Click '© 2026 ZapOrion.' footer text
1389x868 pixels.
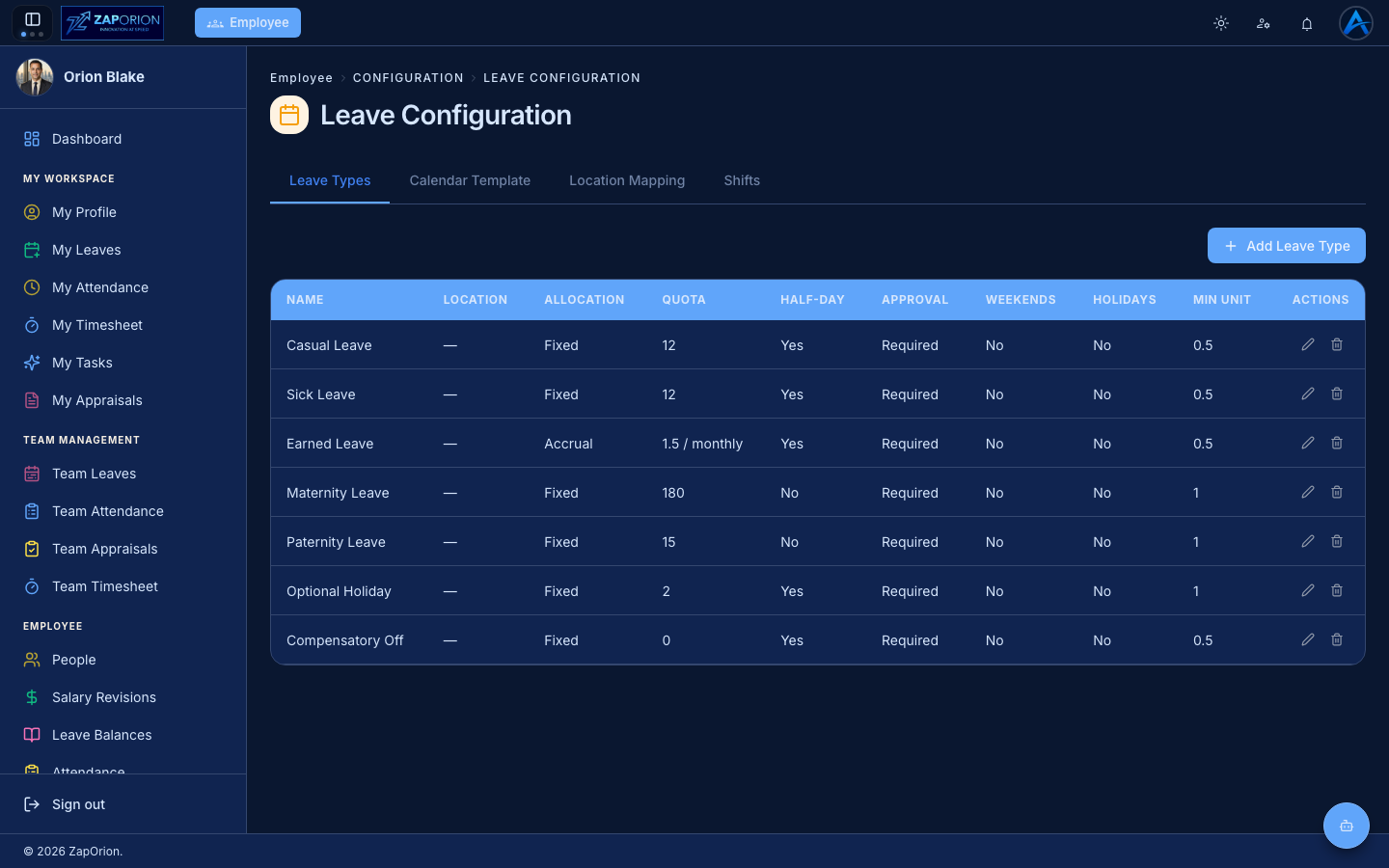click(x=73, y=852)
